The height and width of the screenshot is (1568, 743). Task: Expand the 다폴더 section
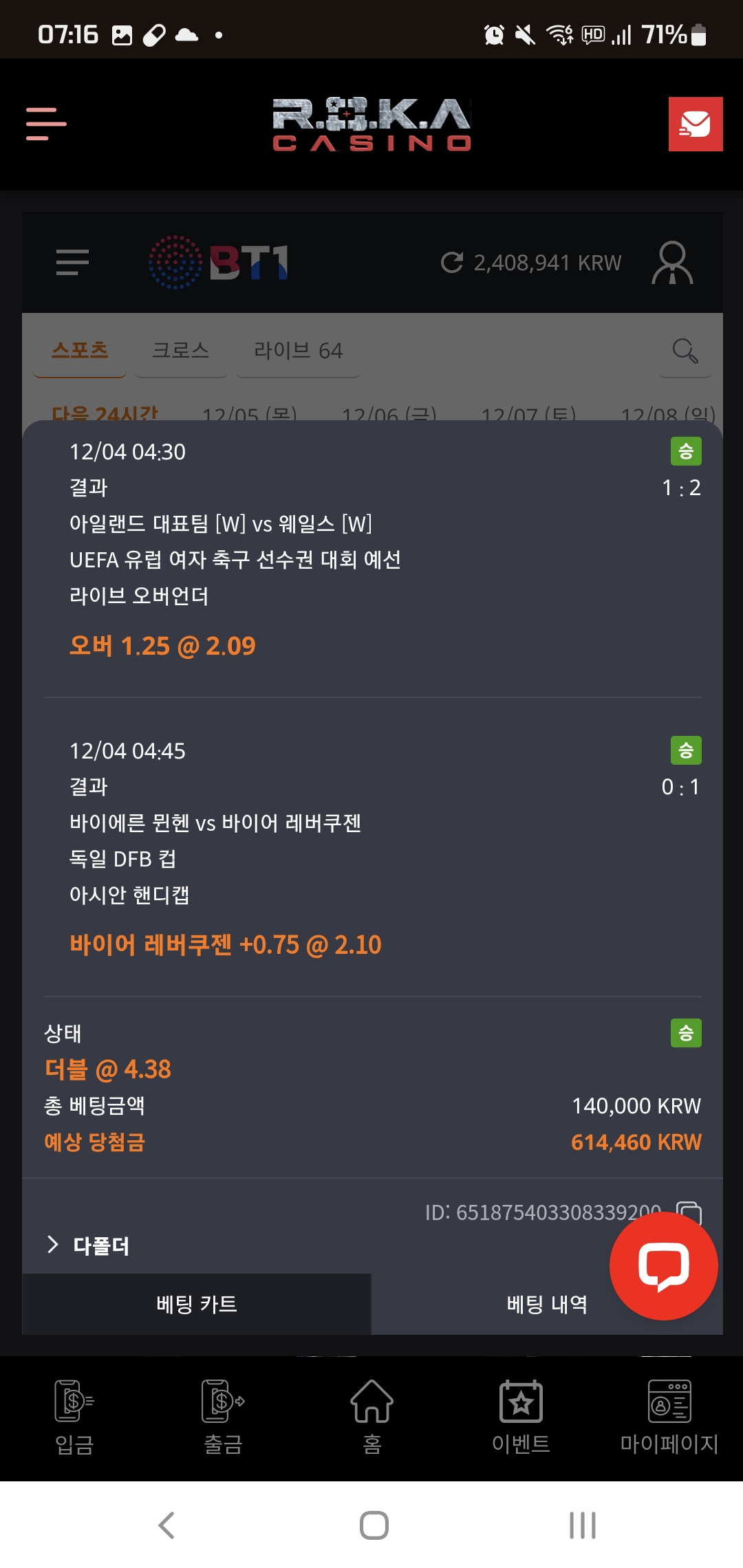tap(89, 1245)
